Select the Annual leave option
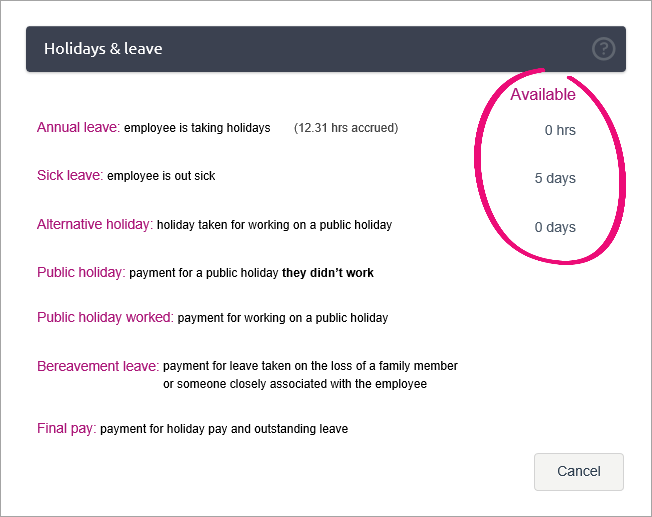 pyautogui.click(x=78, y=128)
